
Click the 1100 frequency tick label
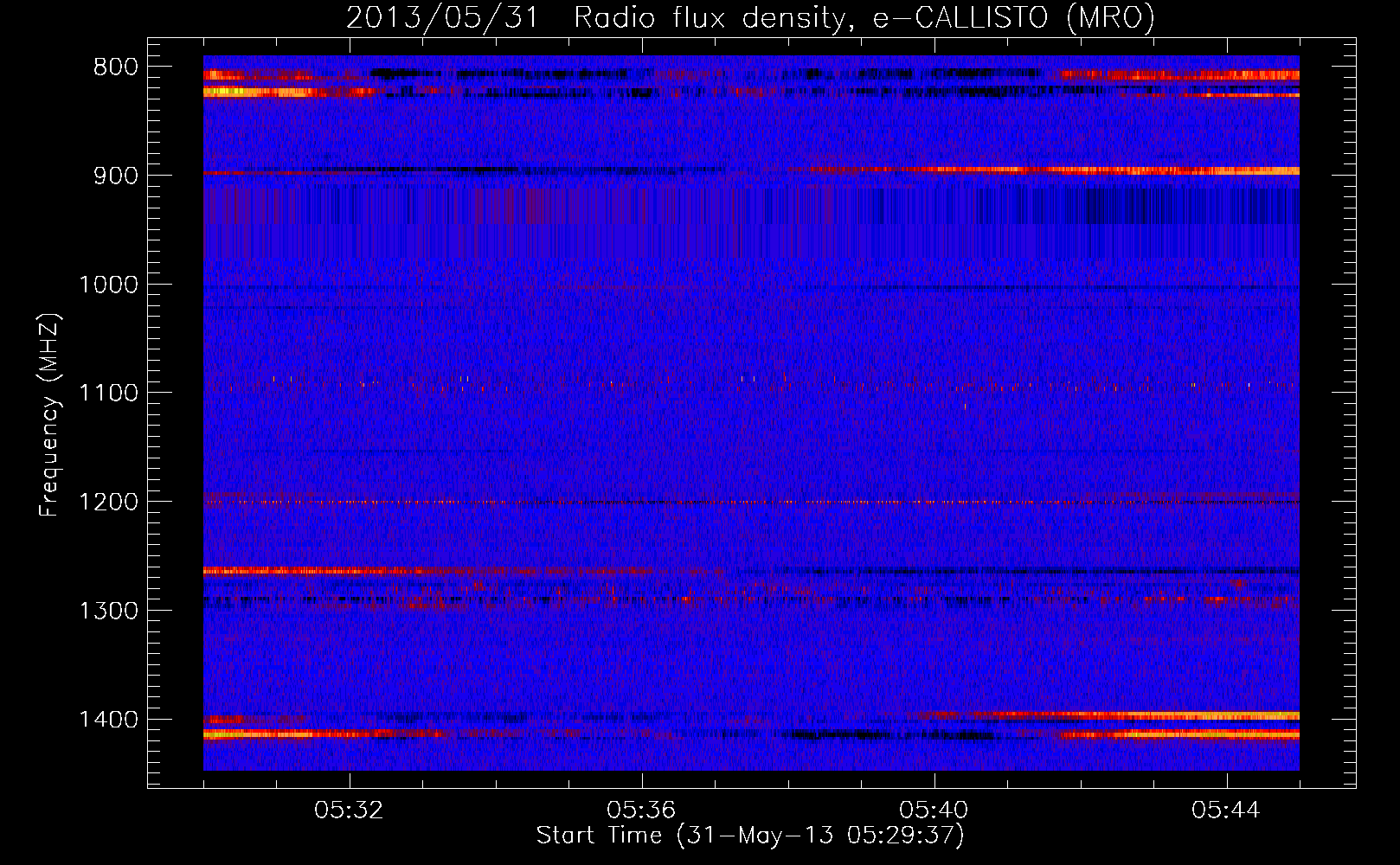(x=108, y=394)
